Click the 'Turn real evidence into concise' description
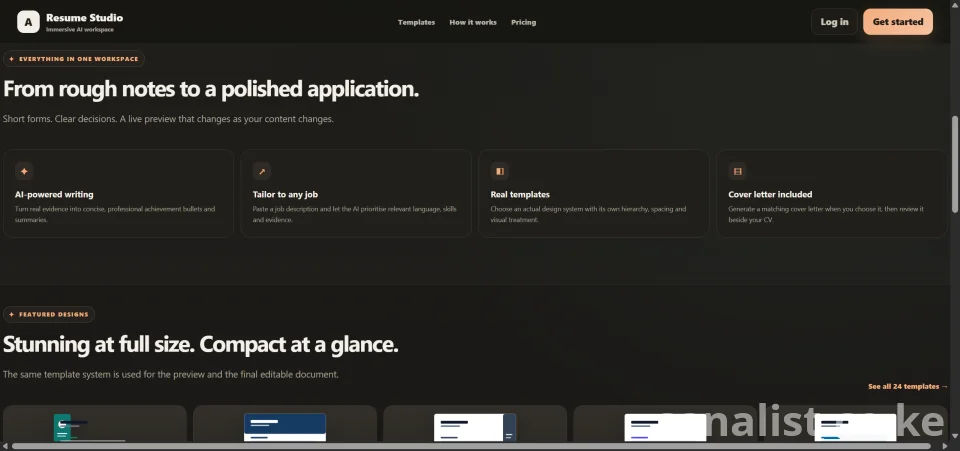 point(115,214)
